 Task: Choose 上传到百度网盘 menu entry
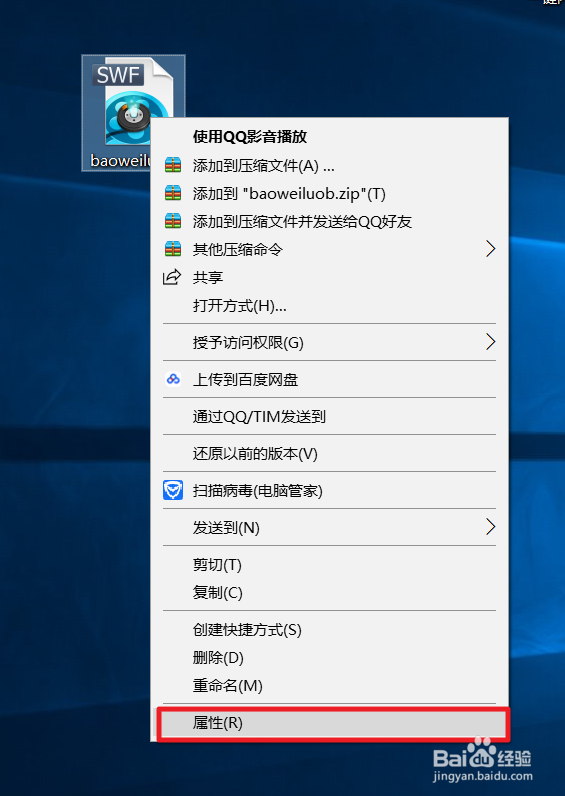(x=329, y=380)
